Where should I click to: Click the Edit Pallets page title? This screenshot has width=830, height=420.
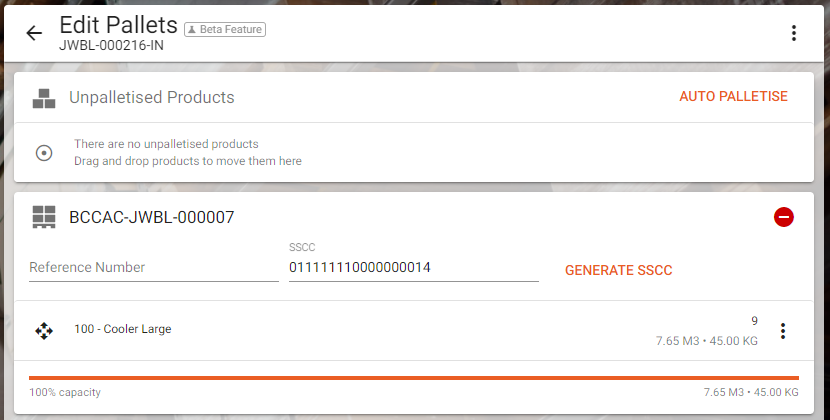(119, 25)
